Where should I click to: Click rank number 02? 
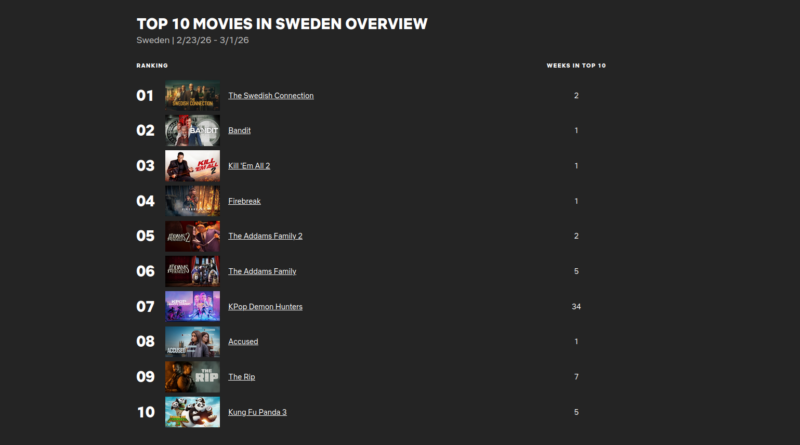pyautogui.click(x=145, y=131)
